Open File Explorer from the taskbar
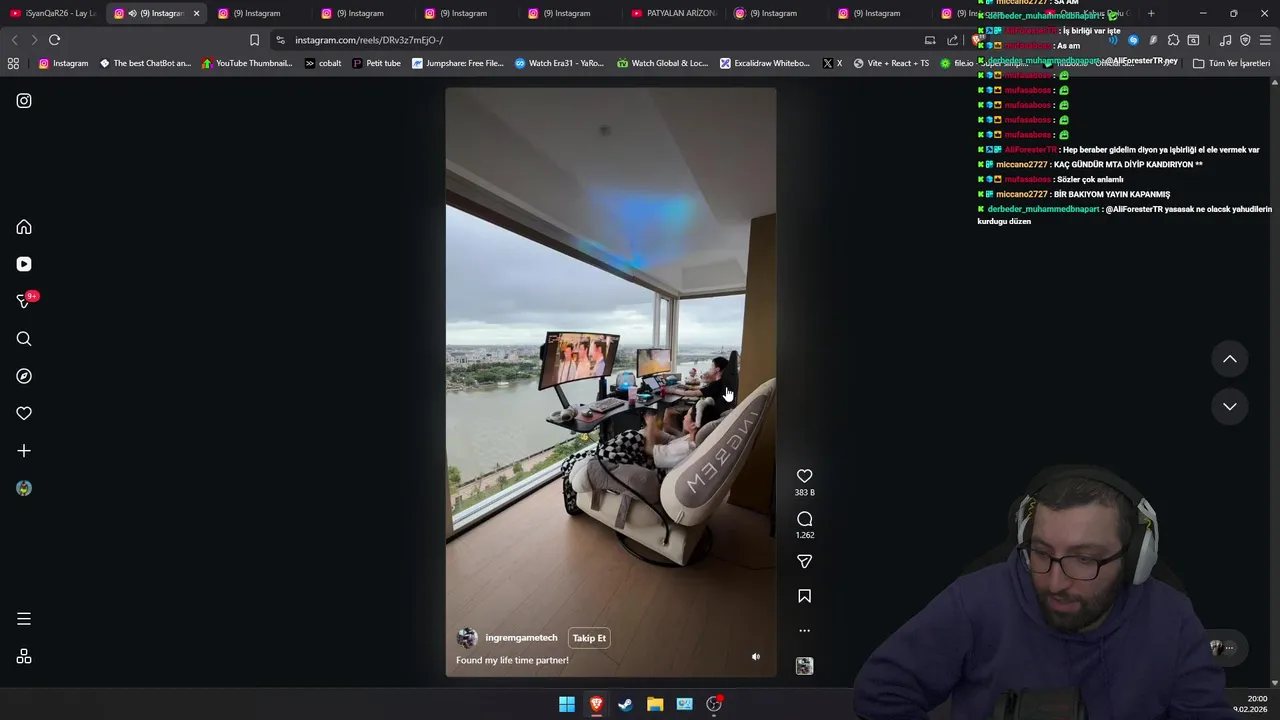Viewport: 1280px width, 720px height. [655, 704]
